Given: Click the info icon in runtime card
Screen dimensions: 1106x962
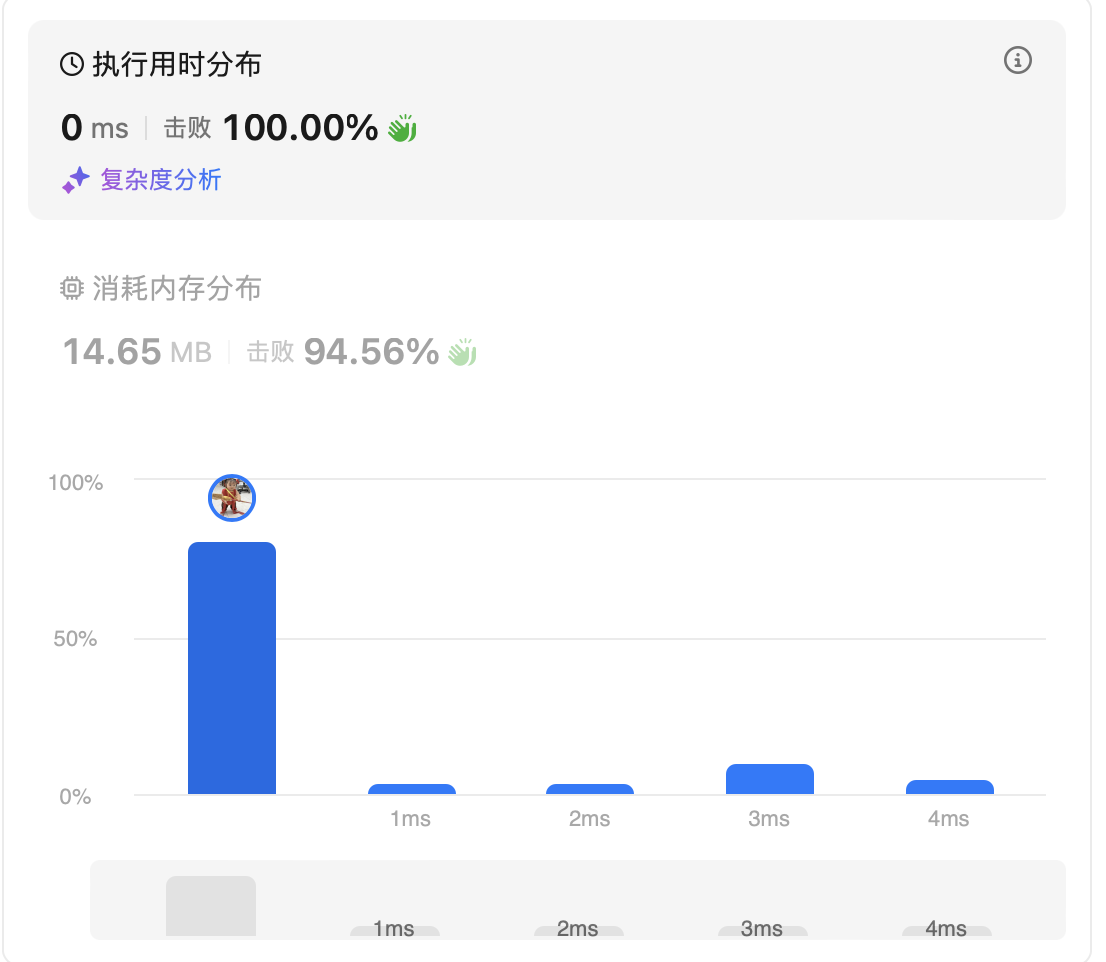Looking at the screenshot, I should [x=1017, y=60].
